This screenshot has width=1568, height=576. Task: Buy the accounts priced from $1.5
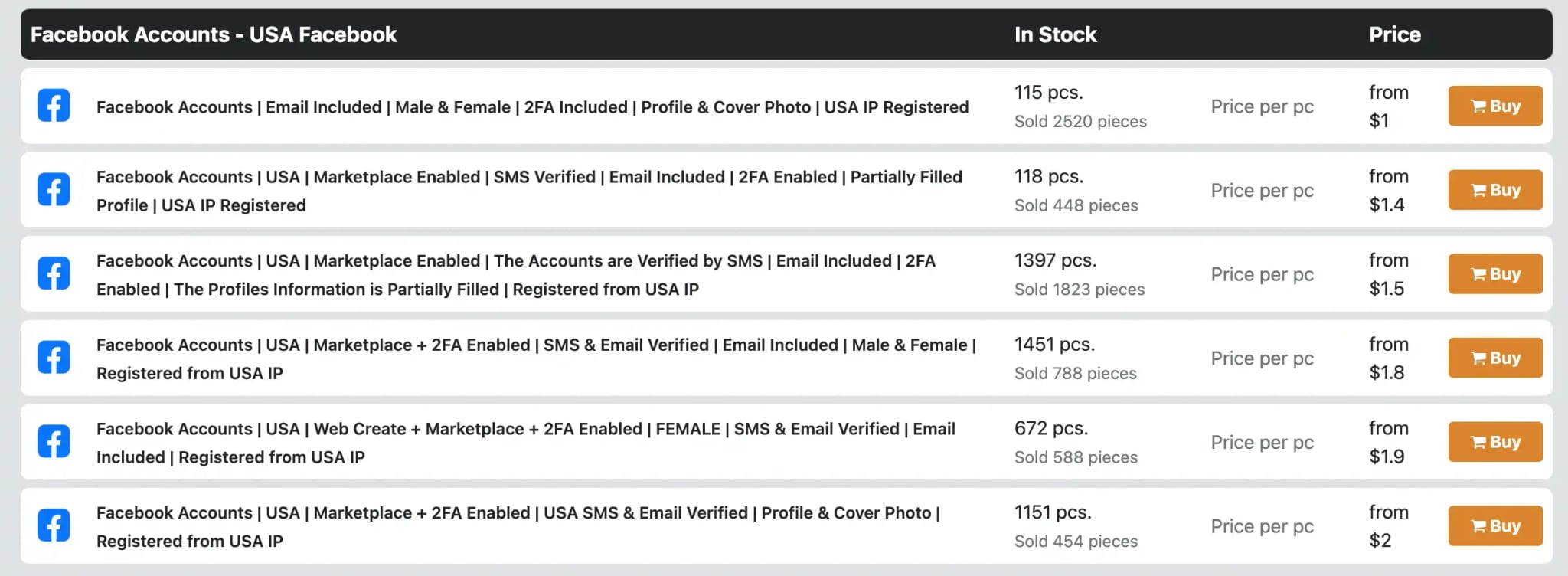point(1495,273)
